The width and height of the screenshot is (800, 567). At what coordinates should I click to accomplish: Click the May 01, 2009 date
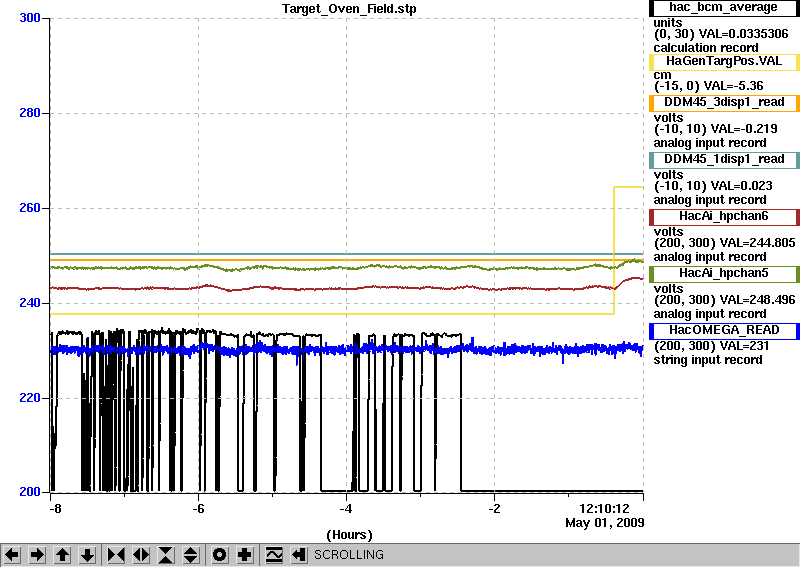pos(605,523)
